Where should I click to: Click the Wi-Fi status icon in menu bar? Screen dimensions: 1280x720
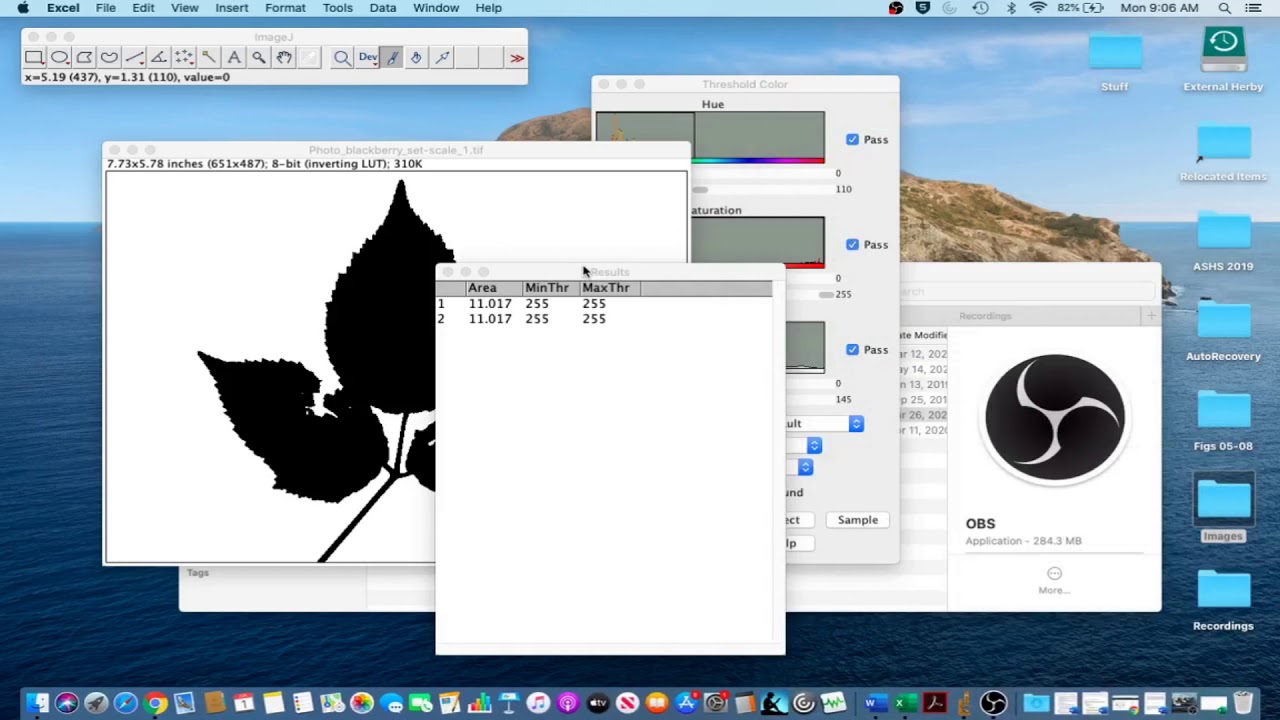coord(1038,8)
